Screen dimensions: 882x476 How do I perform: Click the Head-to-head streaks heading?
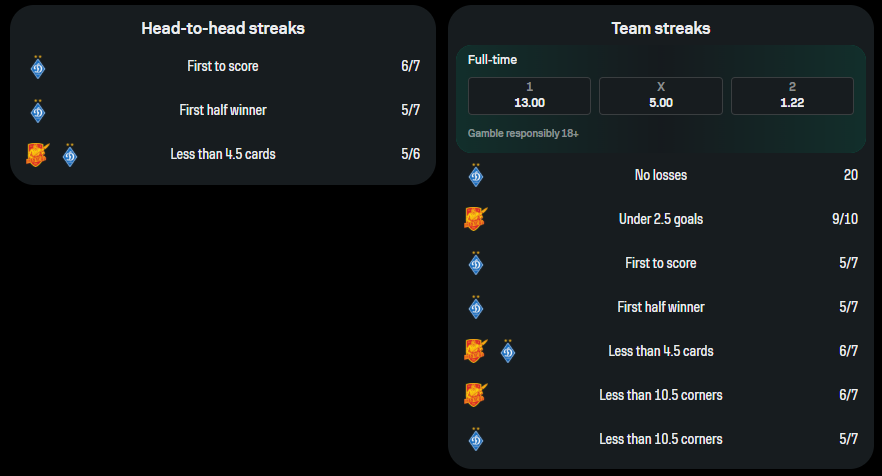223,28
